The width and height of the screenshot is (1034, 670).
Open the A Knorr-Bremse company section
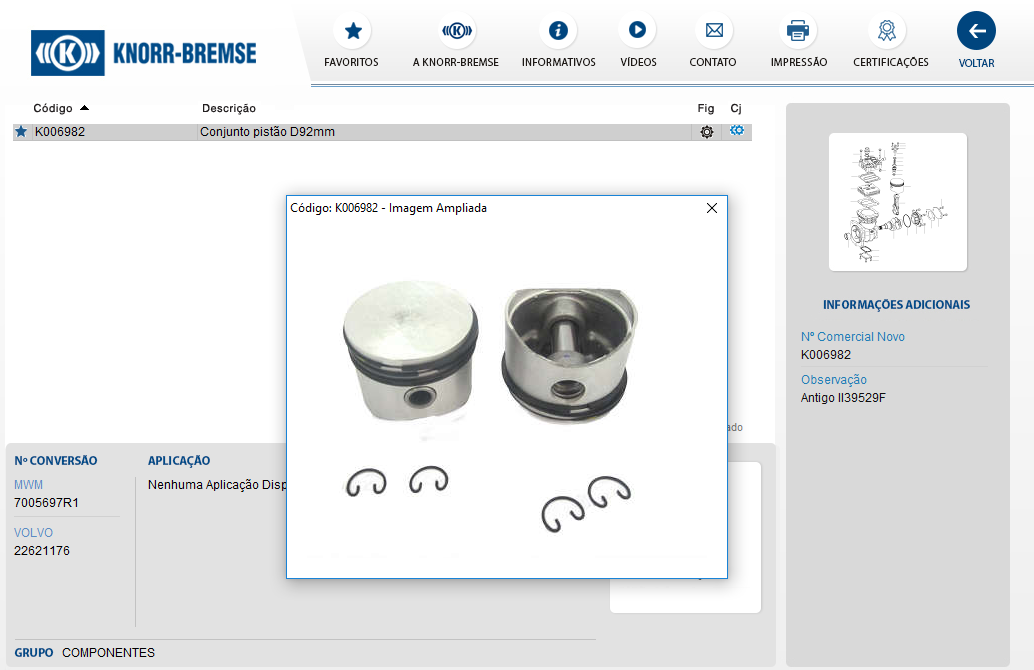coord(456,31)
